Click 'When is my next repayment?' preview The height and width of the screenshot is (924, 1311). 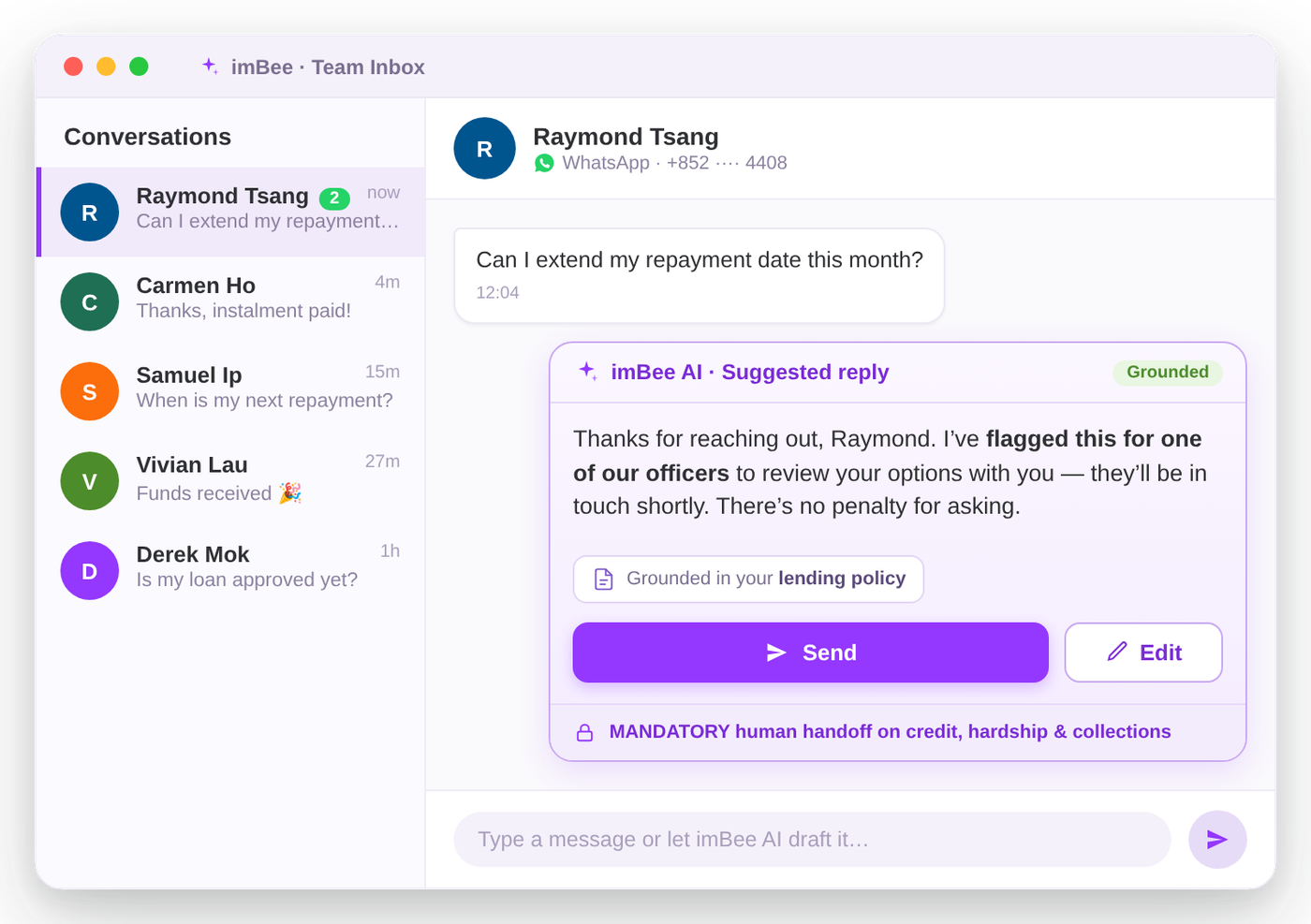click(x=265, y=401)
